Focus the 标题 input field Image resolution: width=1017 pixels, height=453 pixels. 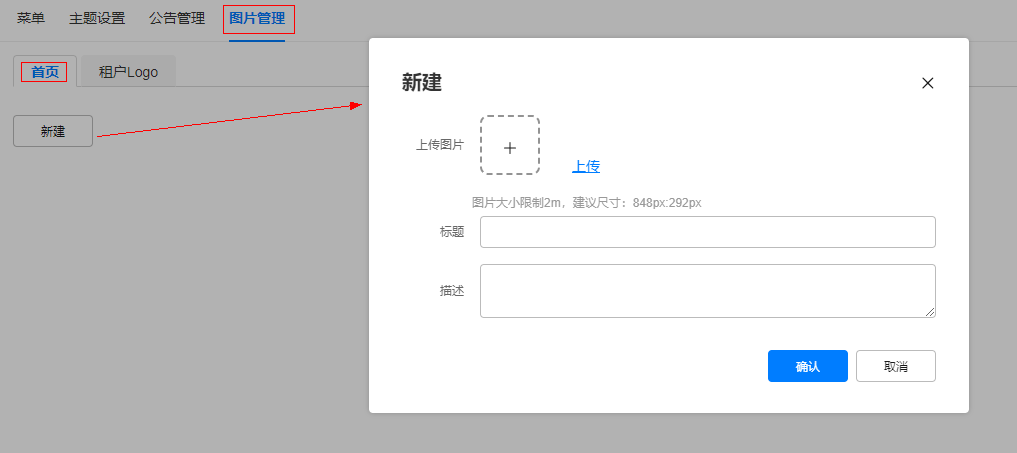click(708, 232)
